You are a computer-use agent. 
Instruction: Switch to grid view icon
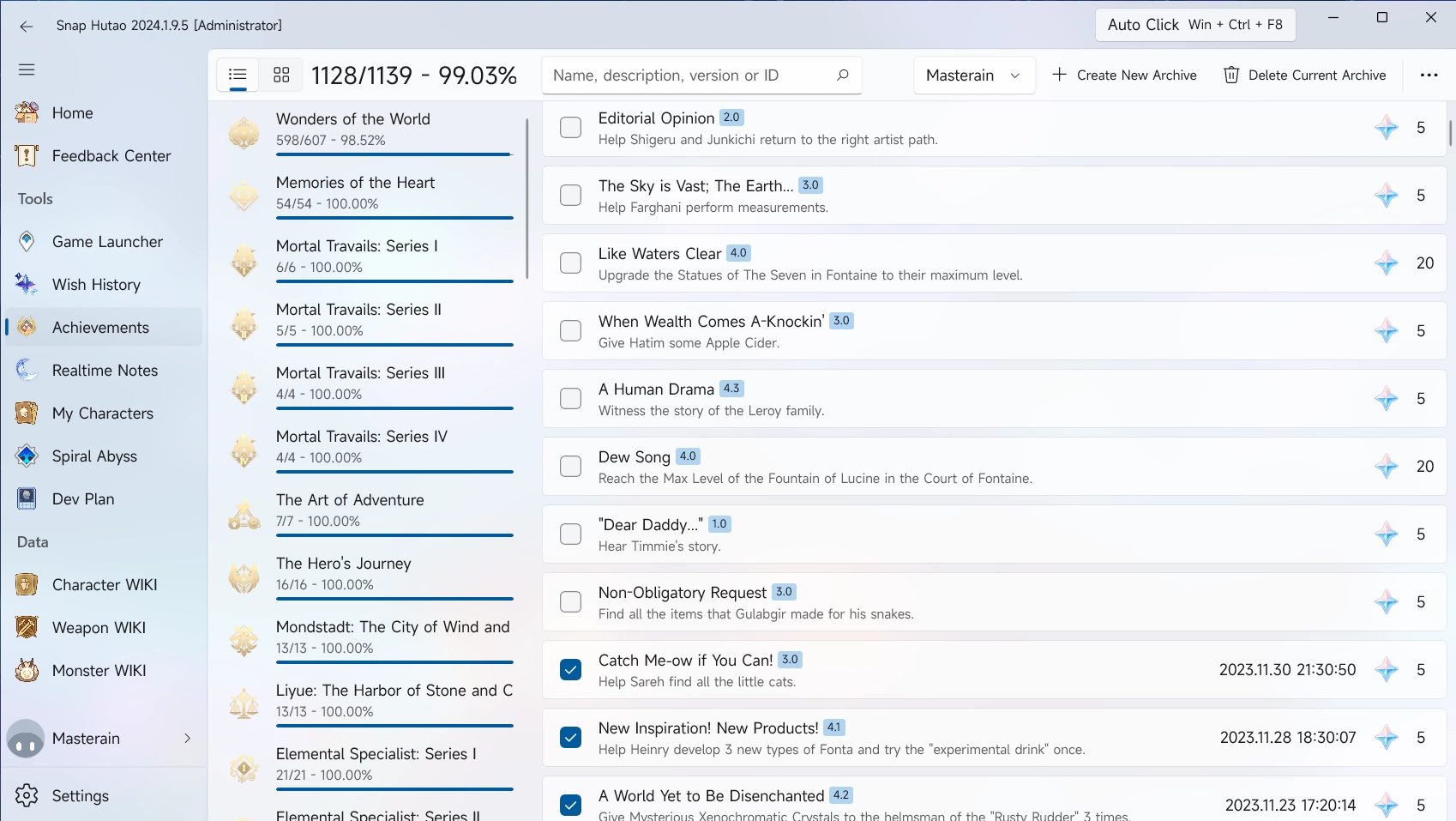281,75
